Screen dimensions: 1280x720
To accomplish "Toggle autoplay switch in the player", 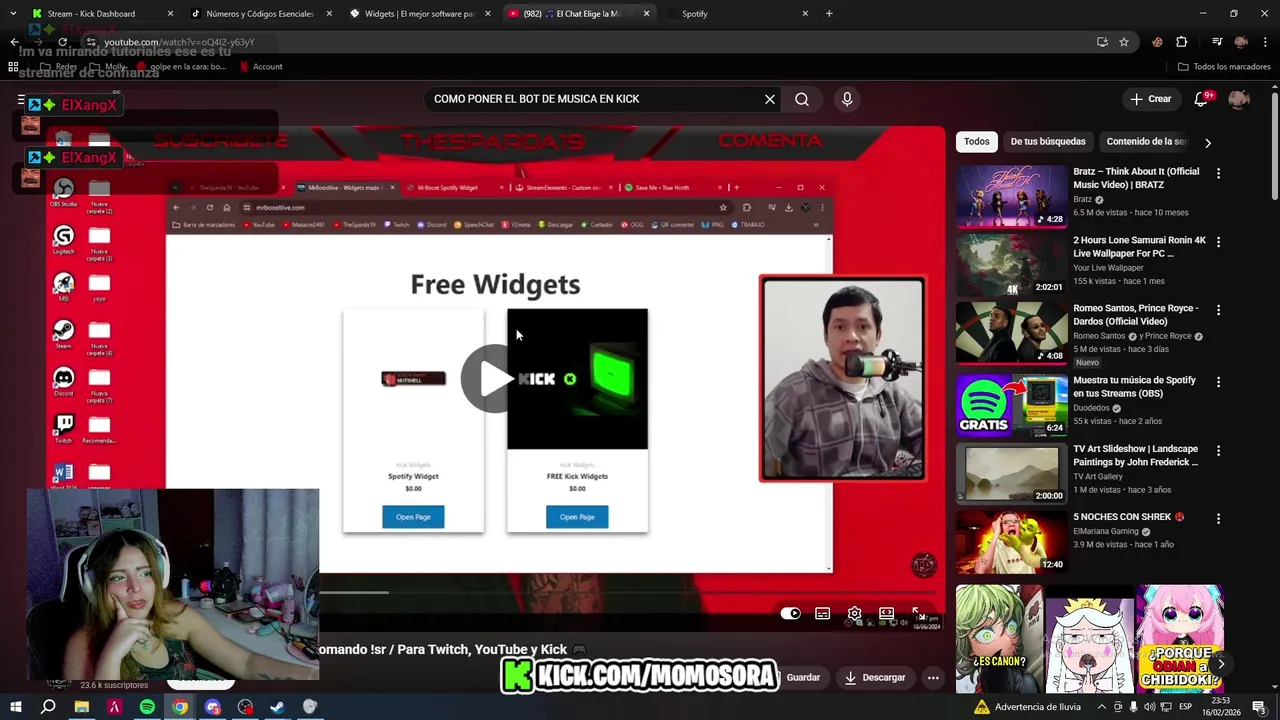I will [x=791, y=613].
